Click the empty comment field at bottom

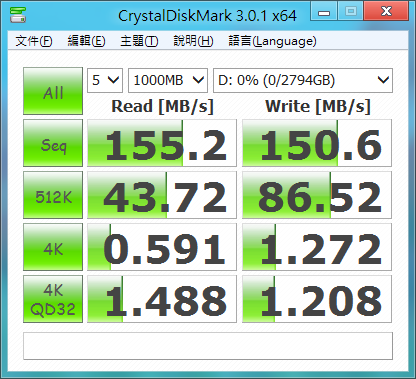pos(208,346)
